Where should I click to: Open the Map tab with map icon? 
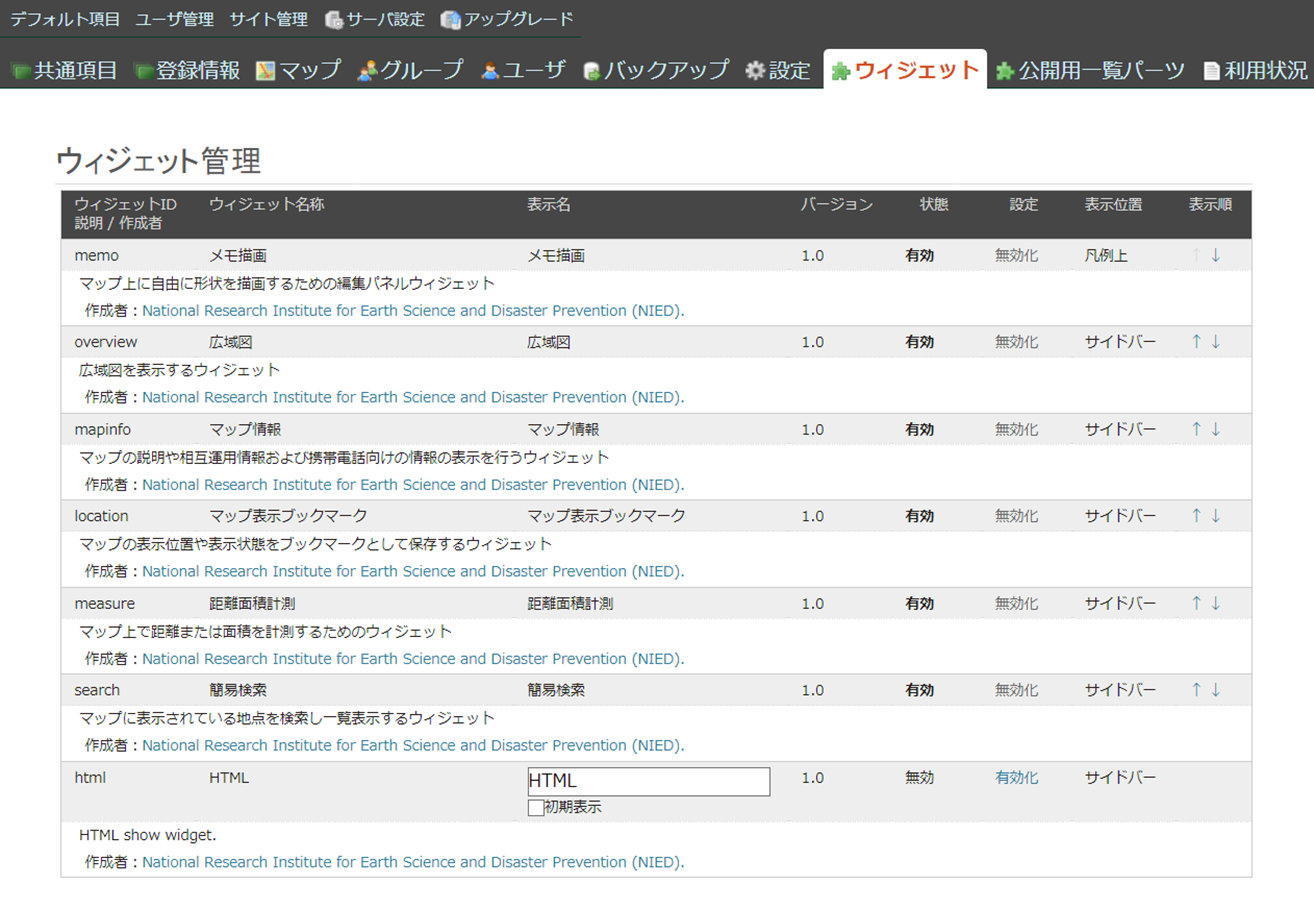265,71
